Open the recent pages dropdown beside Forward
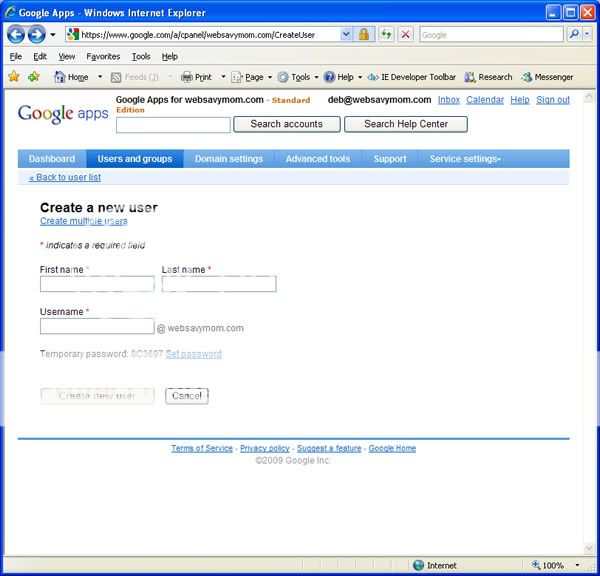The width and height of the screenshot is (600, 576). click(53, 35)
